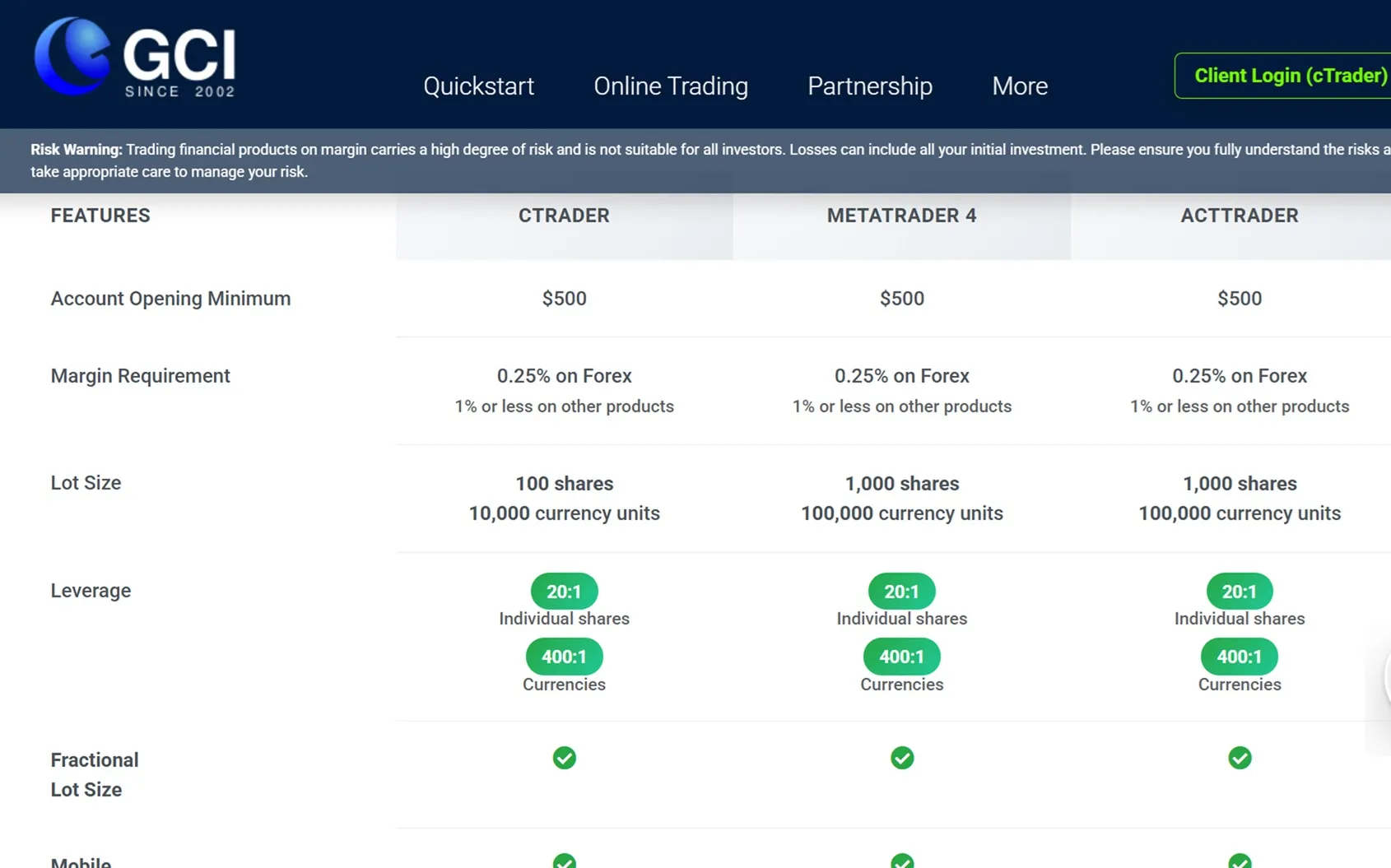Click MetaTrader 4's Individual shares label
The height and width of the screenshot is (868, 1391).
click(x=902, y=619)
